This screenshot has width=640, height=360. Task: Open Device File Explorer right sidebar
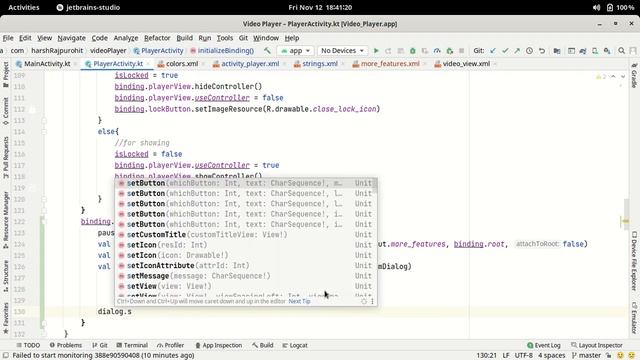coord(634,261)
